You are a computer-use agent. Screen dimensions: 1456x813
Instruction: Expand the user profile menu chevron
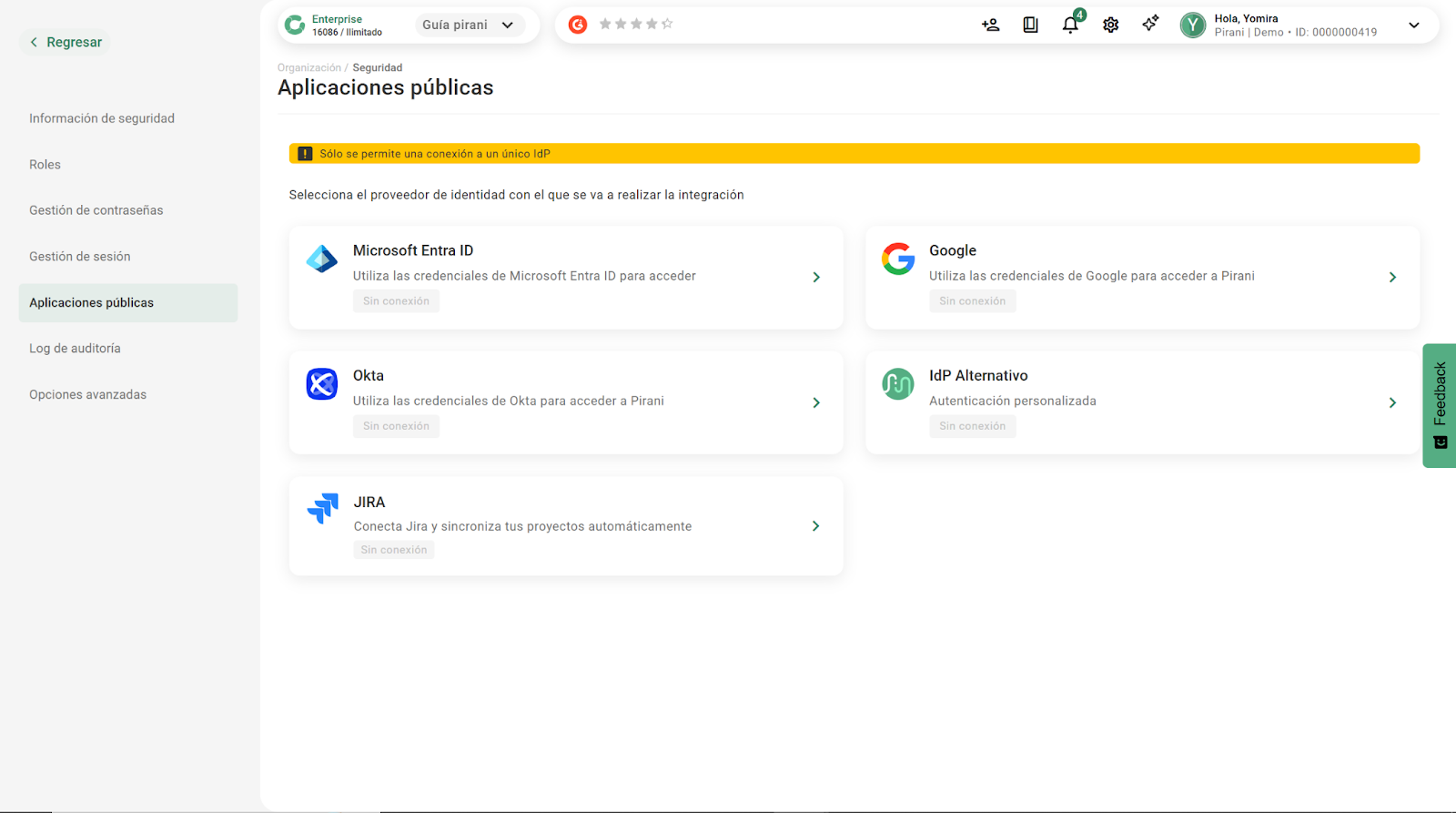tap(1413, 25)
